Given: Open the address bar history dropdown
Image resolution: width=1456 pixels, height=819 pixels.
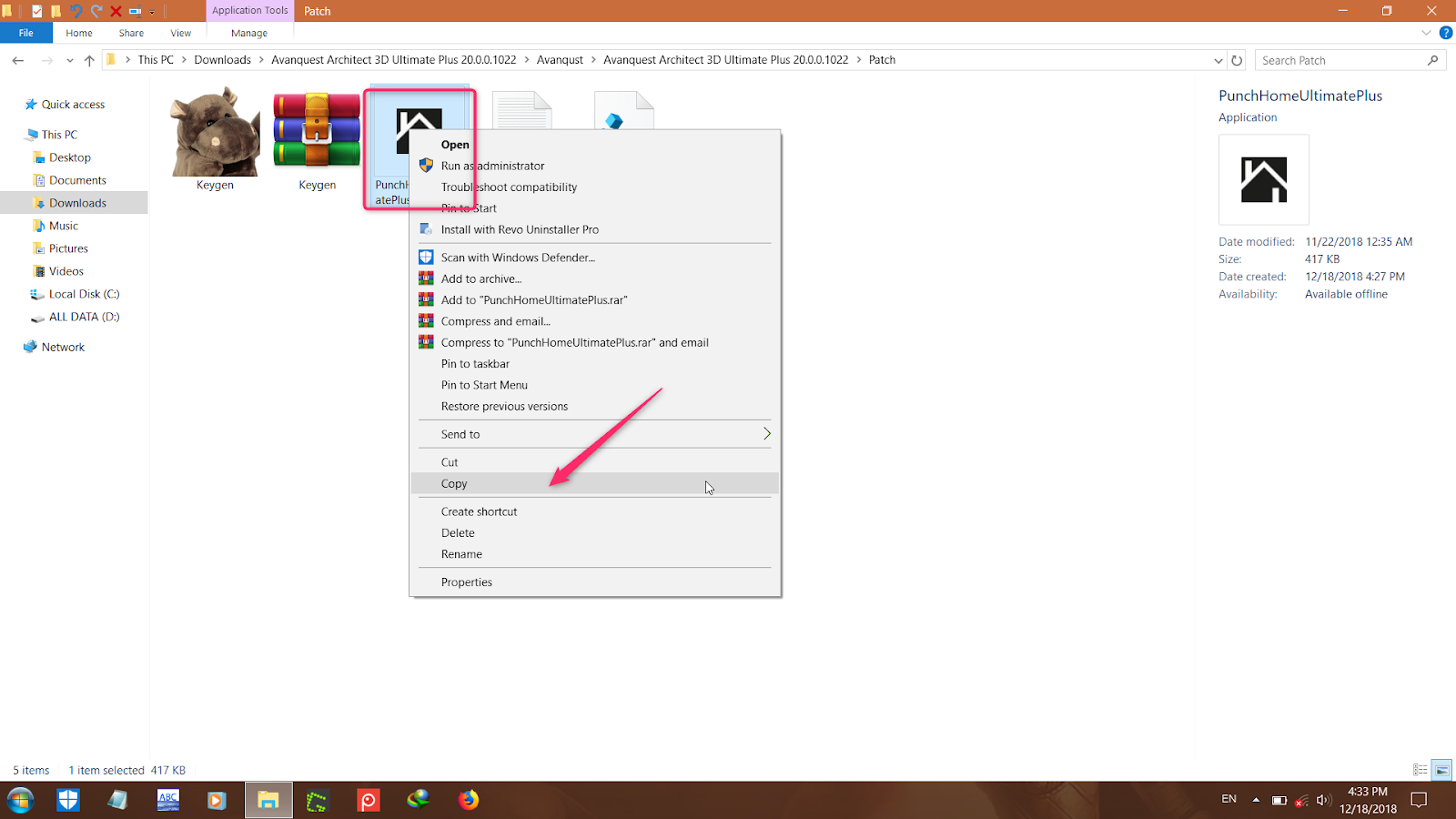Looking at the screenshot, I should [1218, 60].
